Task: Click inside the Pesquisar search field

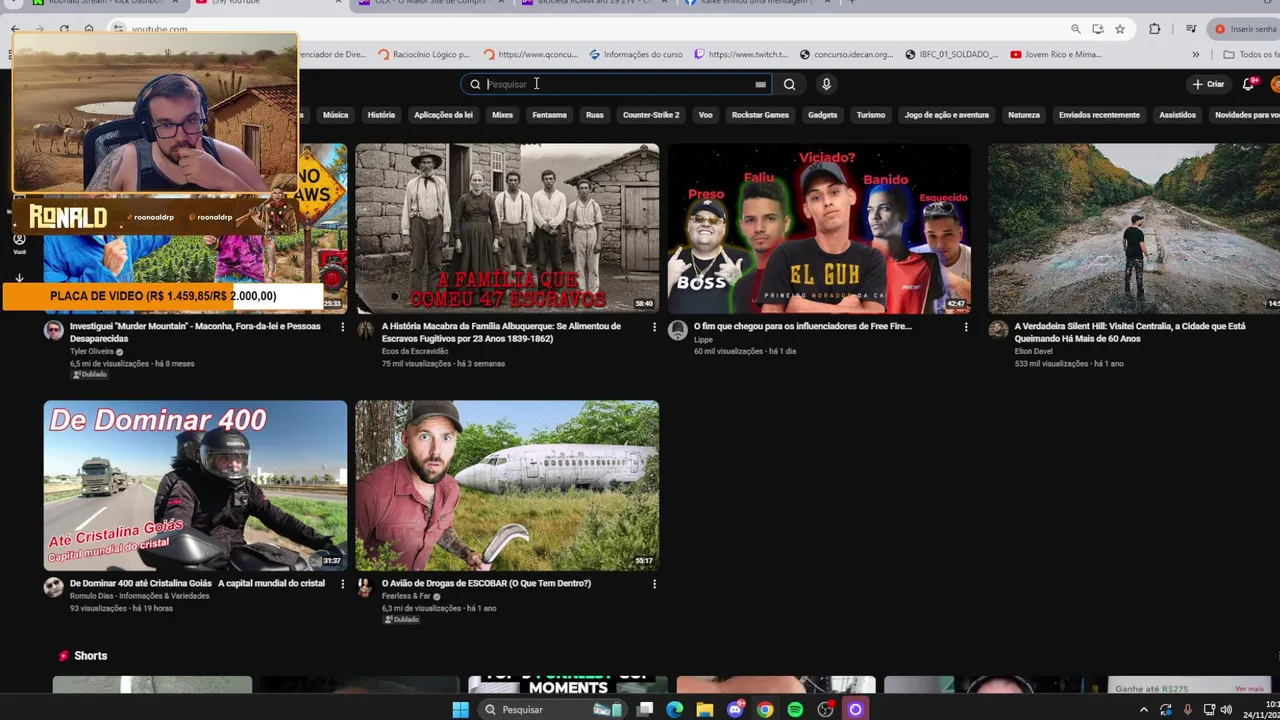Action: (x=615, y=84)
